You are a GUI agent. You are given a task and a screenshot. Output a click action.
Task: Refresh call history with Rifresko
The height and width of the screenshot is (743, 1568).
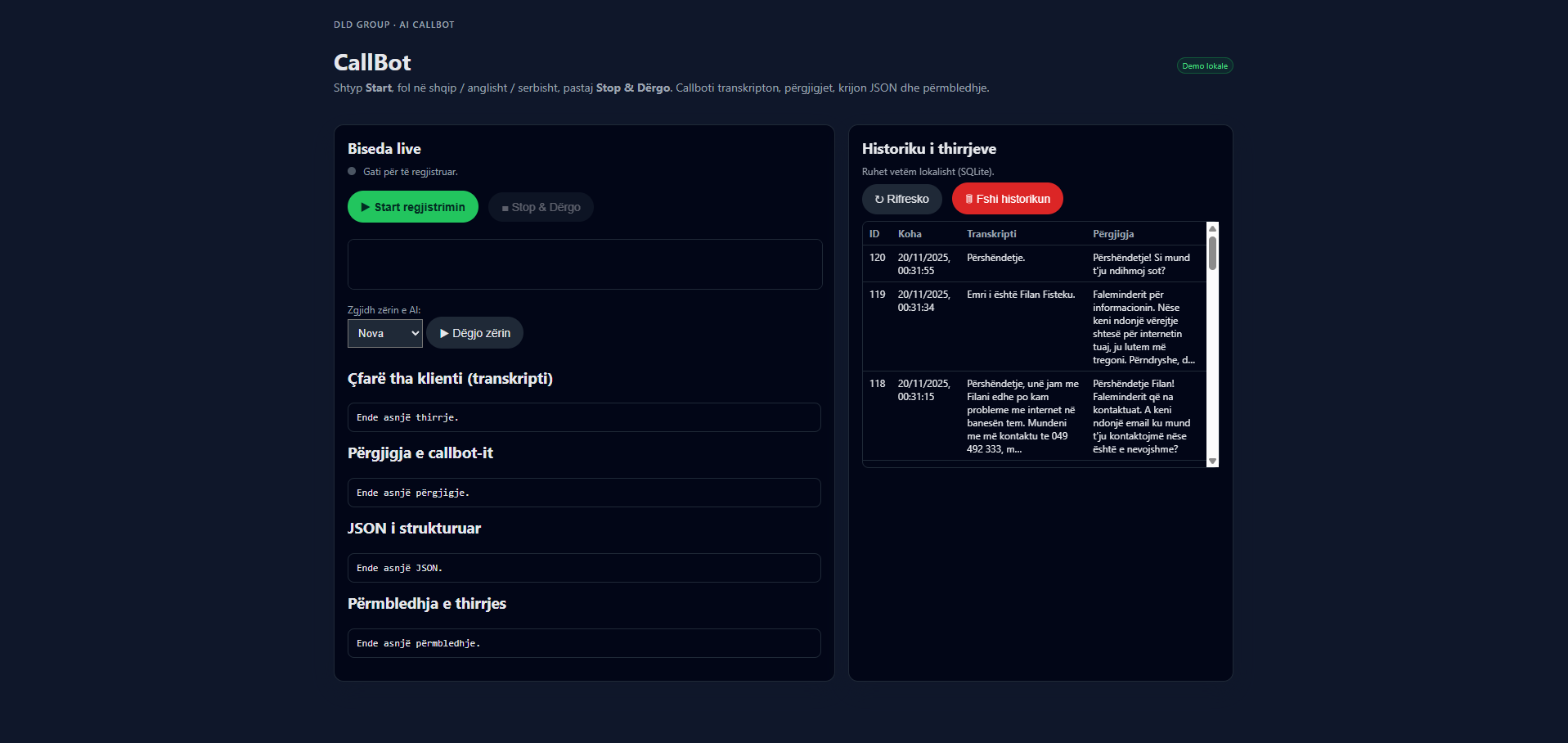pyautogui.click(x=901, y=199)
